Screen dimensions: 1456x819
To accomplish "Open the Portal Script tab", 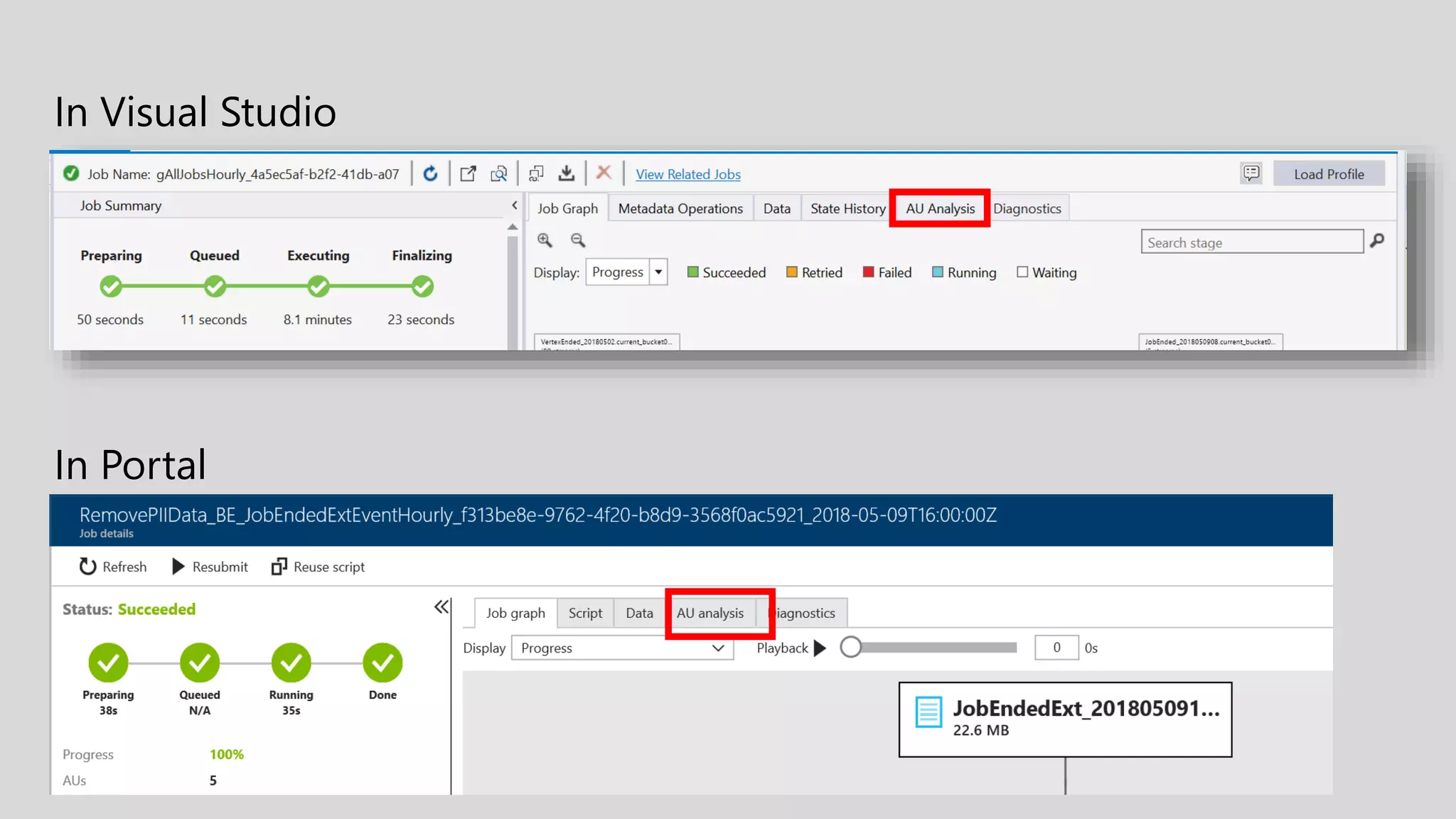I will pyautogui.click(x=585, y=613).
